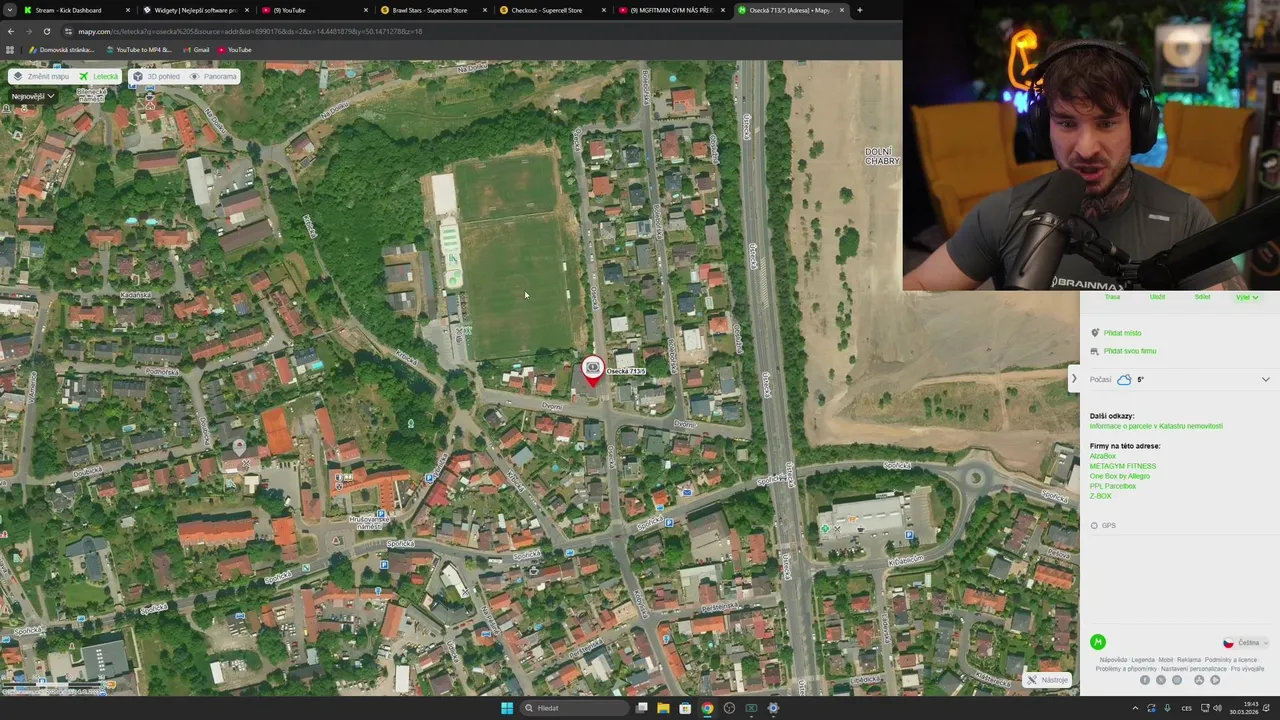The width and height of the screenshot is (1280, 720).
Task: Show GPS coordinates of the address
Action: point(1102,525)
